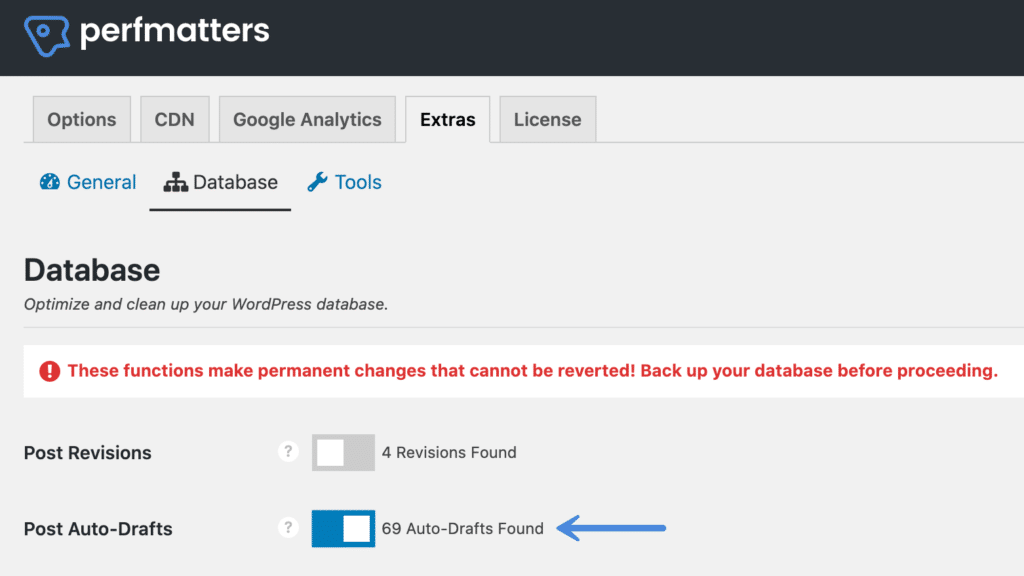Image resolution: width=1024 pixels, height=576 pixels.
Task: Click the Database hierarchy icon
Action: click(x=176, y=182)
